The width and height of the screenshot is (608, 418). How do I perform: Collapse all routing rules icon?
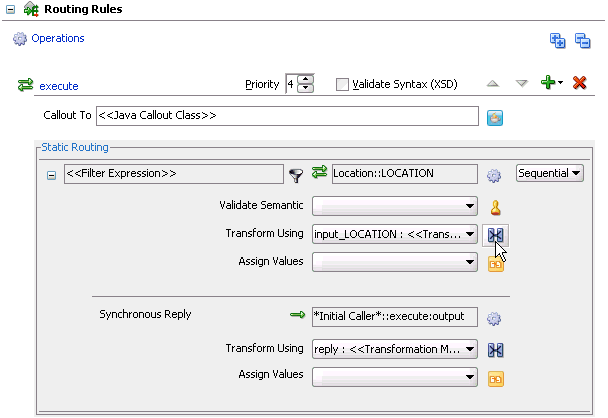[582, 40]
